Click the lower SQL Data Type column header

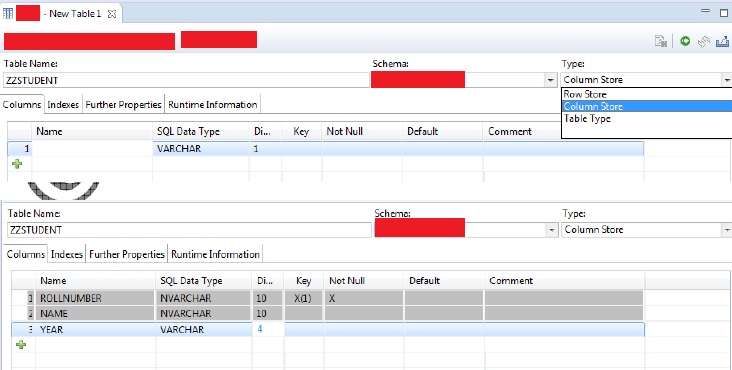204,281
